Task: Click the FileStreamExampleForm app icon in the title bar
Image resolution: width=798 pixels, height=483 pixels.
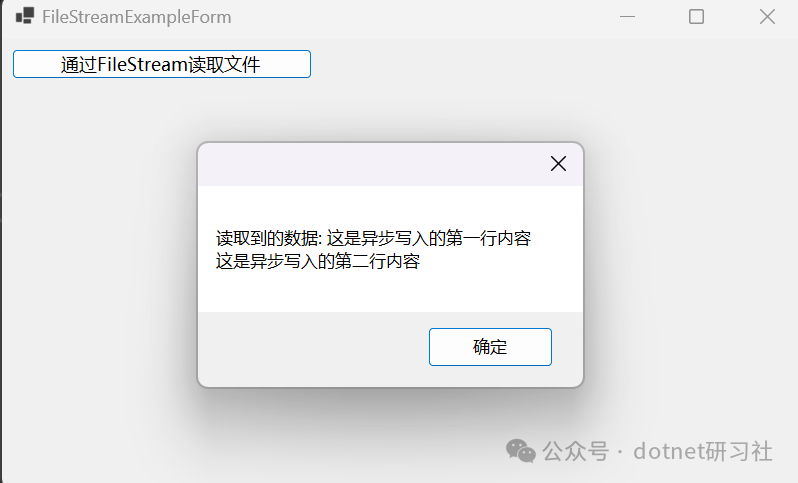Action: click(25, 16)
